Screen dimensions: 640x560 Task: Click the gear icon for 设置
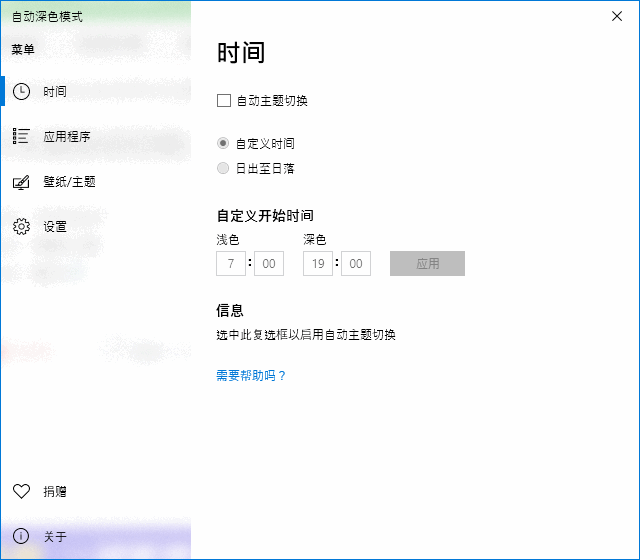pos(21,227)
